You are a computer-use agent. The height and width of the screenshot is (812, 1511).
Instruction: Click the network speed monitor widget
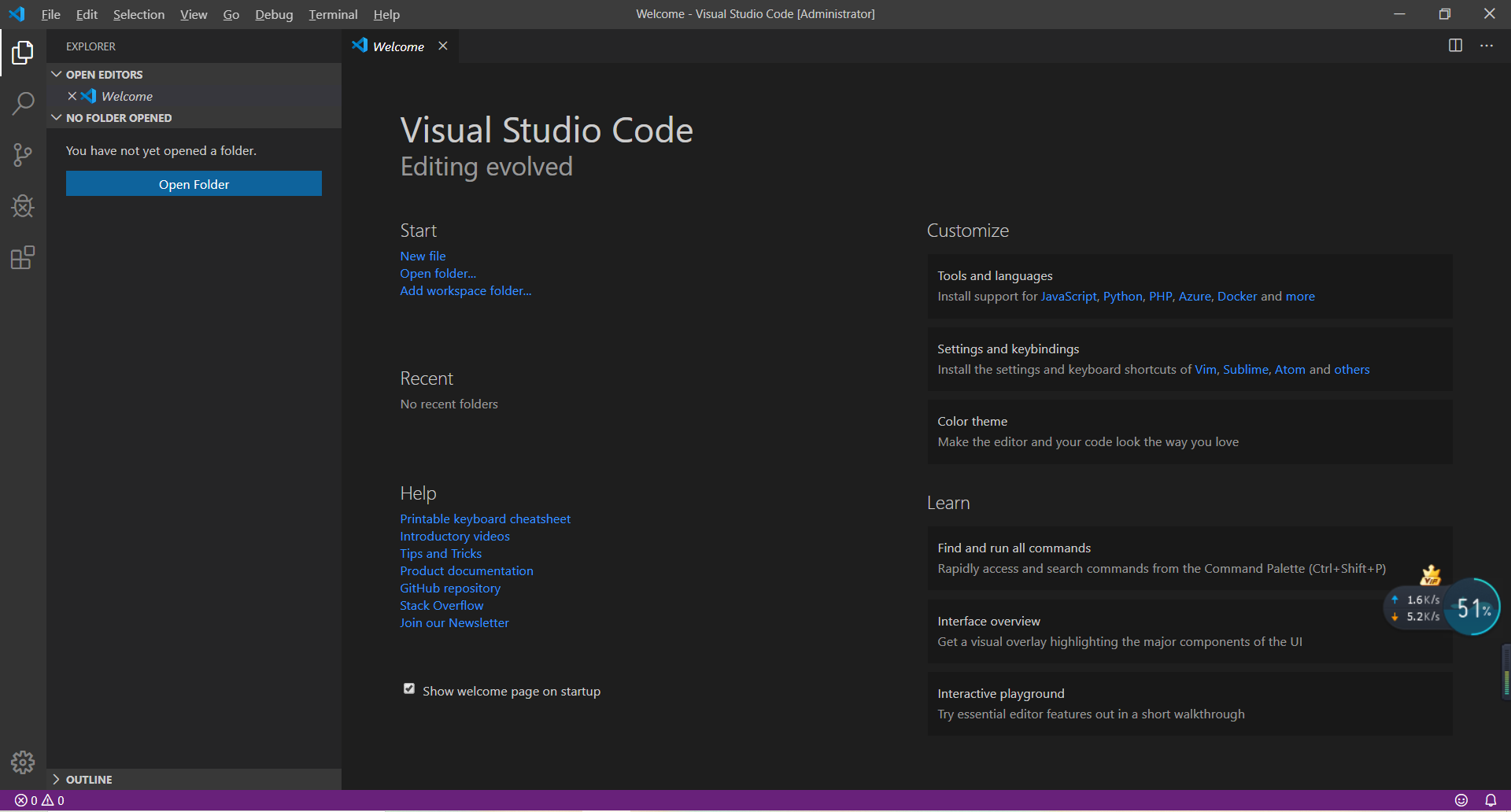(1416, 607)
